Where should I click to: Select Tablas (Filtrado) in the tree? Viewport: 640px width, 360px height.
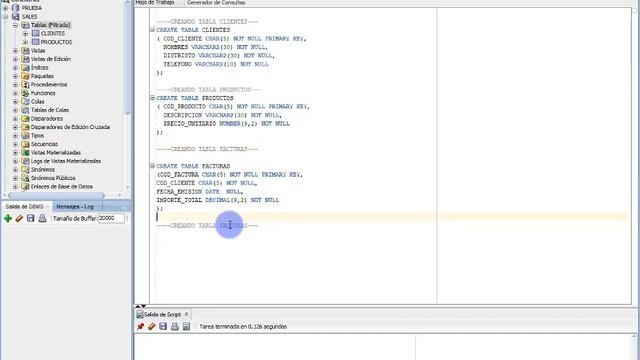(51, 25)
